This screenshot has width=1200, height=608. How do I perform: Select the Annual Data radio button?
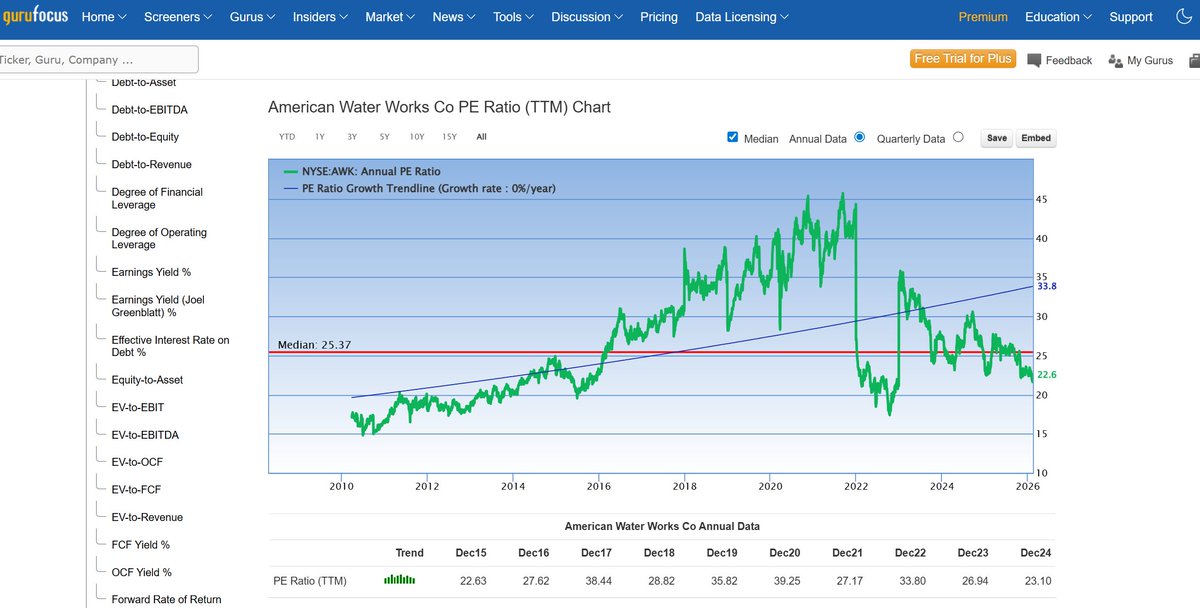pyautogui.click(x=859, y=137)
